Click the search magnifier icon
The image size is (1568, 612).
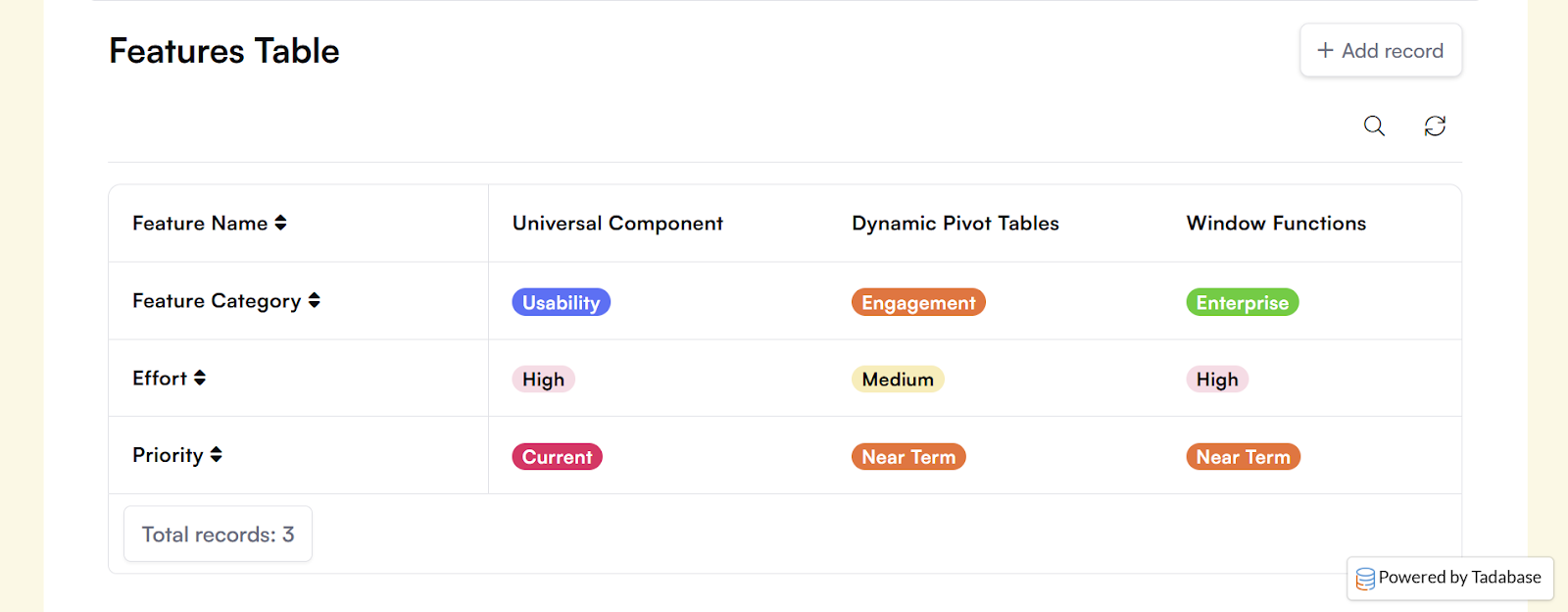click(1374, 126)
